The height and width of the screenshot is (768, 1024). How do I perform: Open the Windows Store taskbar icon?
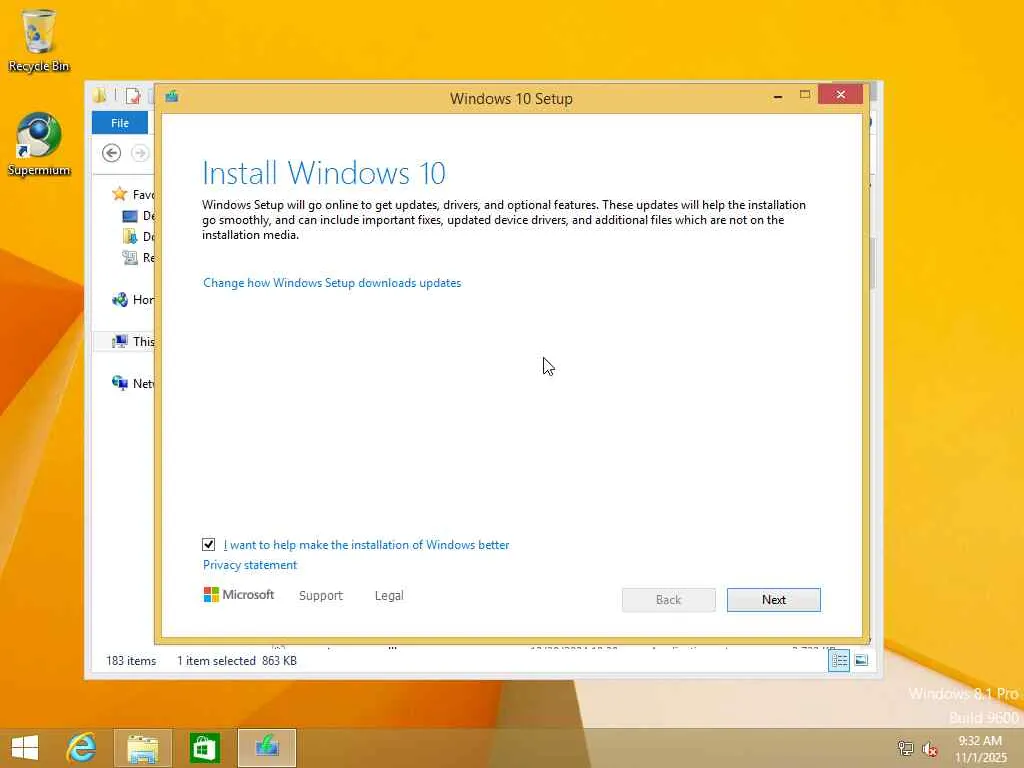pyautogui.click(x=204, y=748)
